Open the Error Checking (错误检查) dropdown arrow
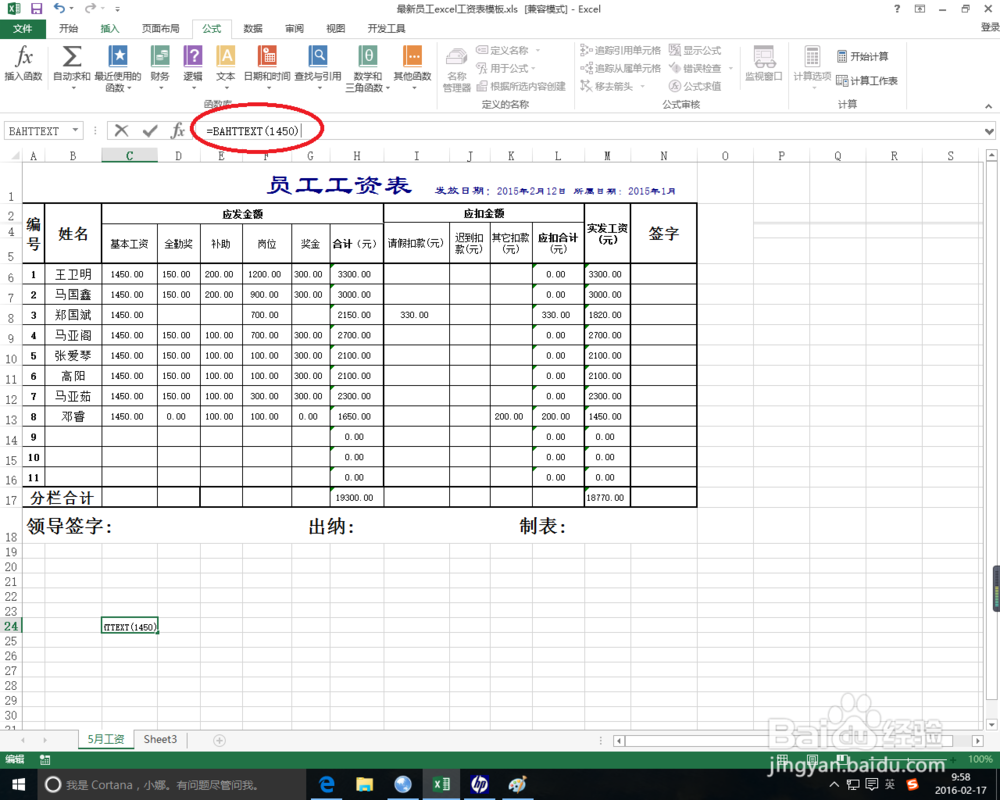 730,68
